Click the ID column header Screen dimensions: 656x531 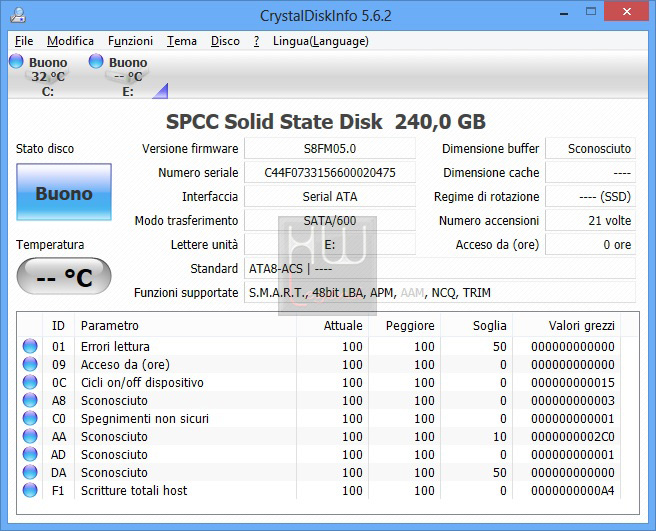click(59, 326)
